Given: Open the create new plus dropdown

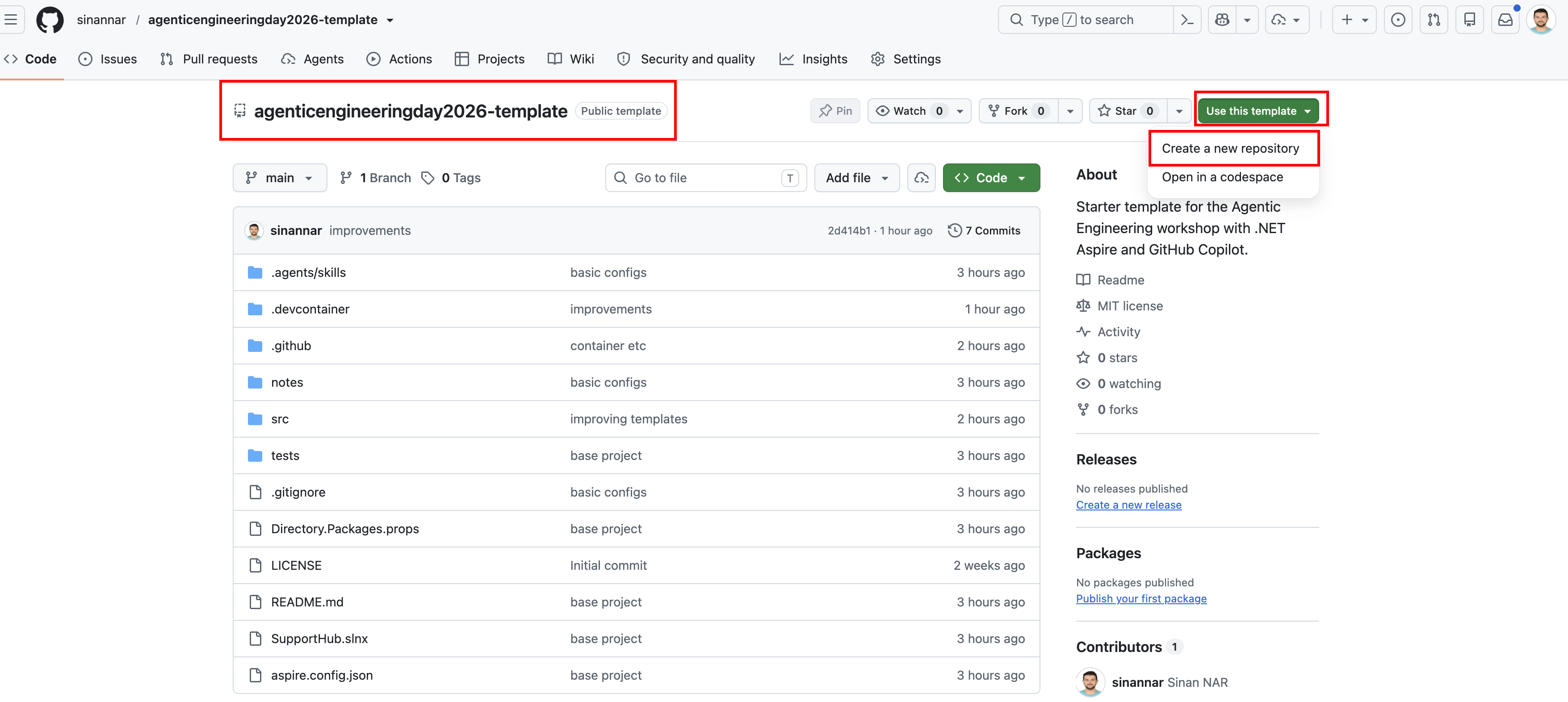Looking at the screenshot, I should [1354, 20].
